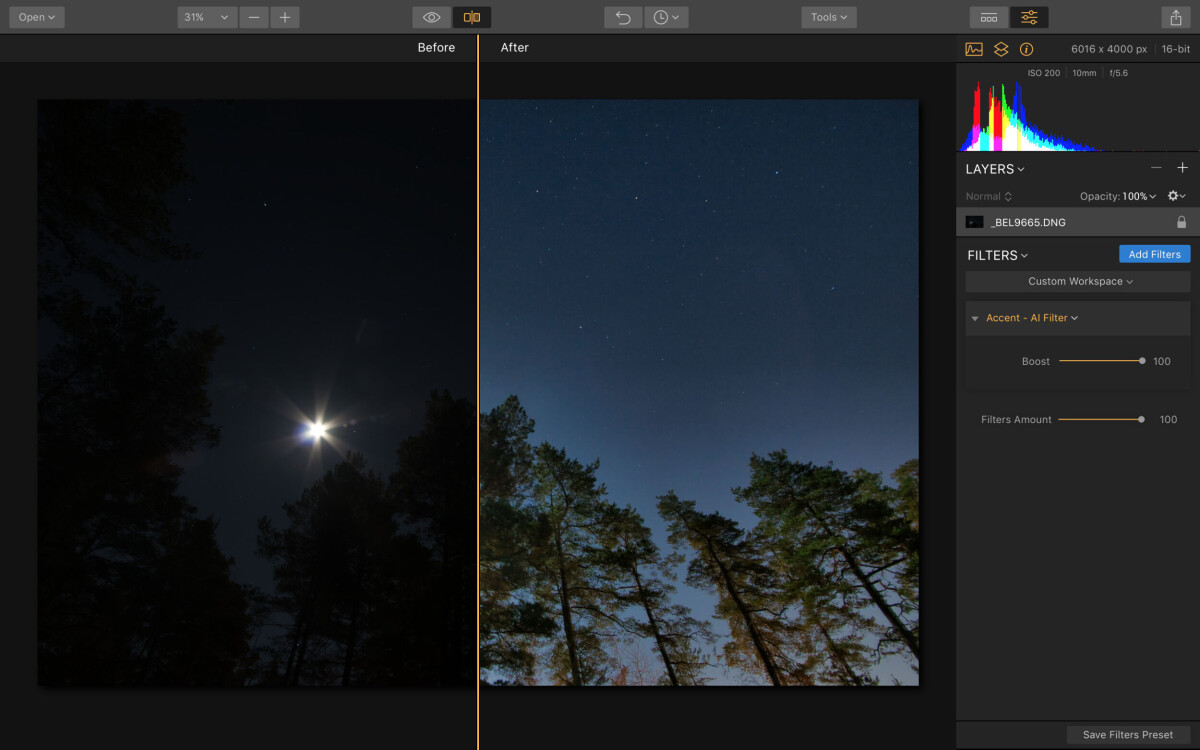Click the lock icon on _BEL9665.DNG layer
The image size is (1200, 750).
click(x=1181, y=222)
